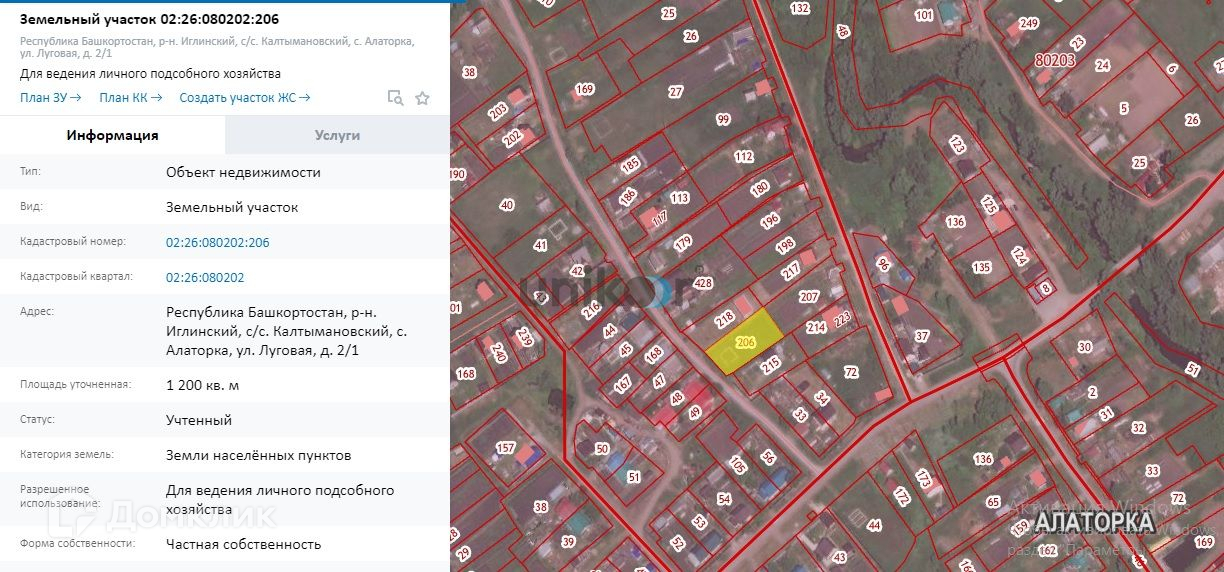Click the quarter label 80203 on map
Screen dimensions: 1224x572
[1055, 60]
